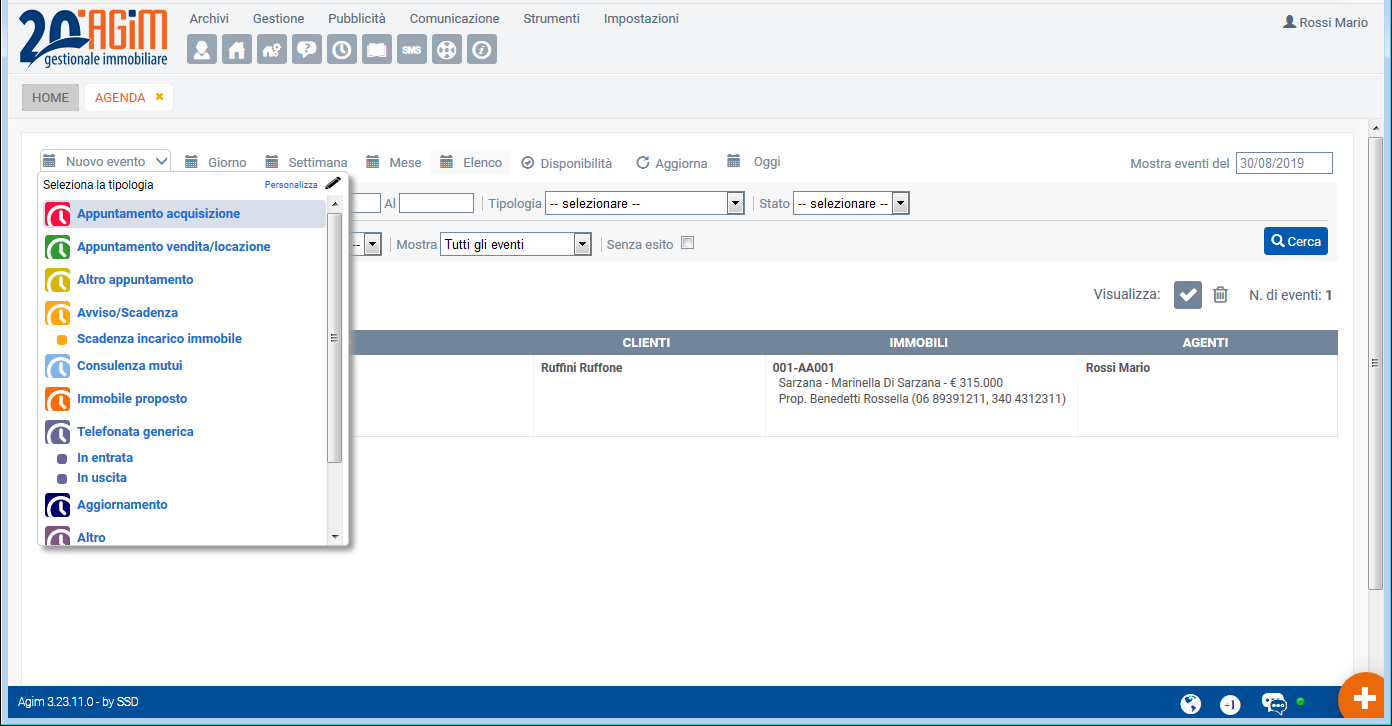Screen dimensions: 1392x726
Task: Jump to Oggi in agenda
Action: click(754, 161)
